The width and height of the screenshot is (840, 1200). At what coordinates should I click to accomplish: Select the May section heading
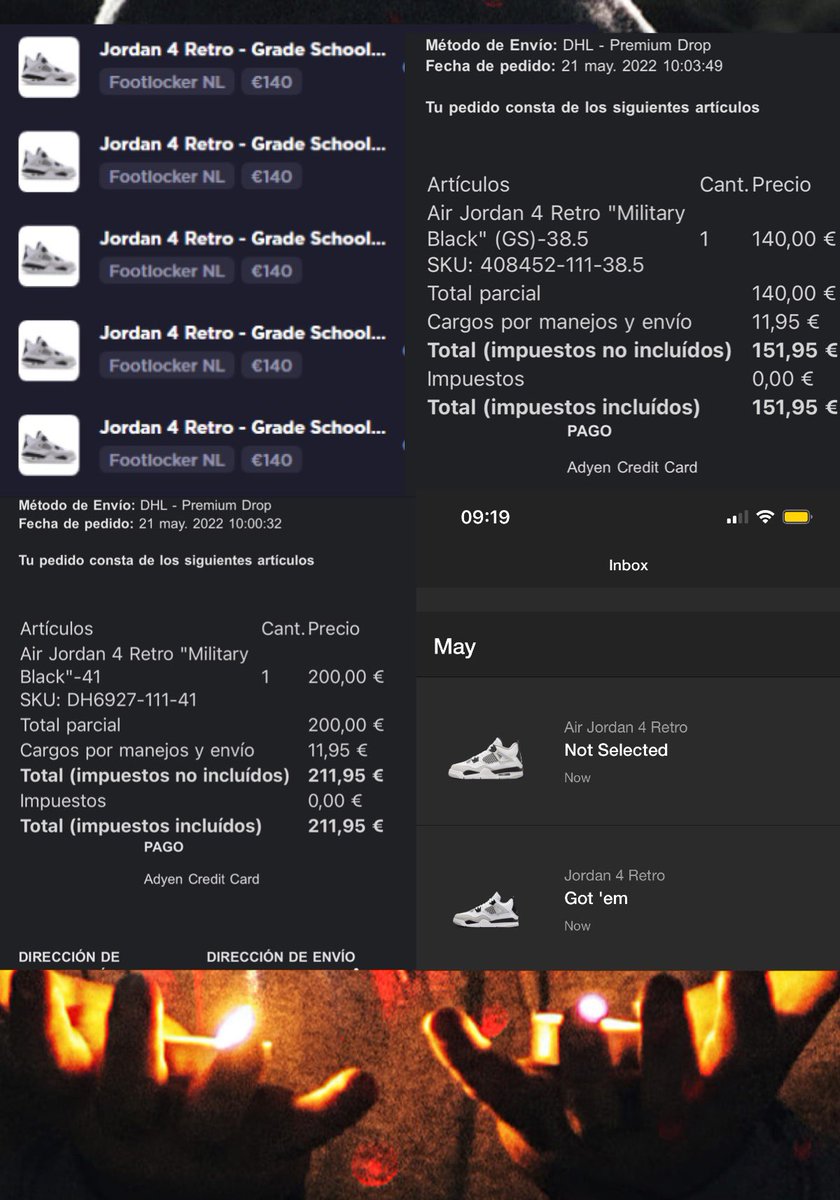pos(454,647)
